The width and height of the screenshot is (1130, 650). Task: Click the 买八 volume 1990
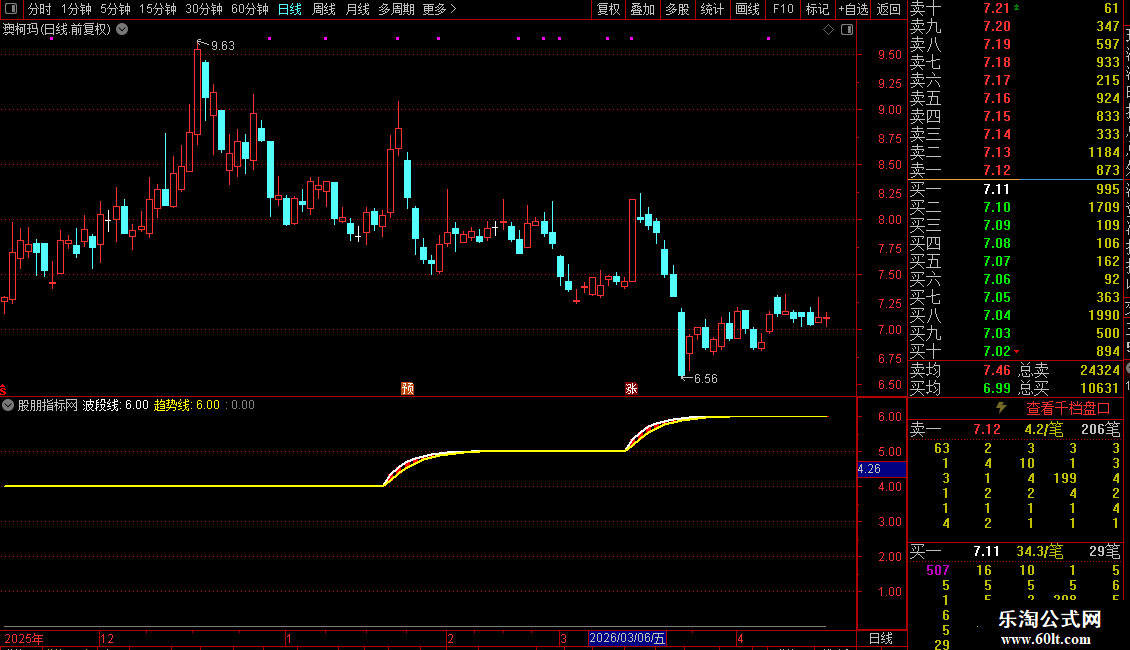tap(1104, 316)
